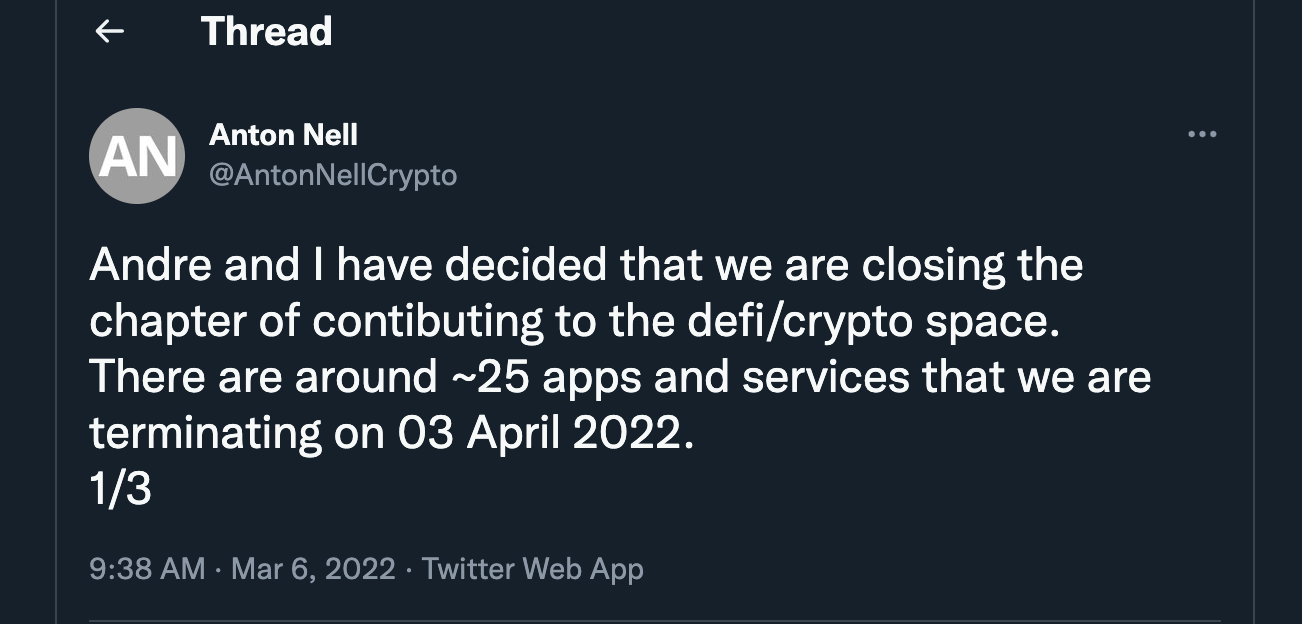Click the 03 April 2022 date text
The image size is (1302, 624).
click(545, 435)
